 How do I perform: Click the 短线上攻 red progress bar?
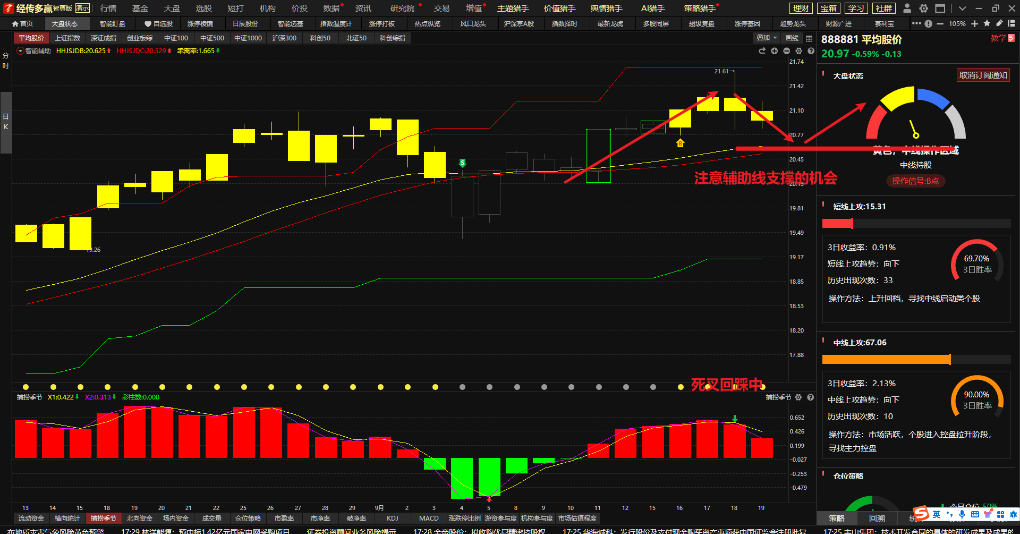coord(916,224)
